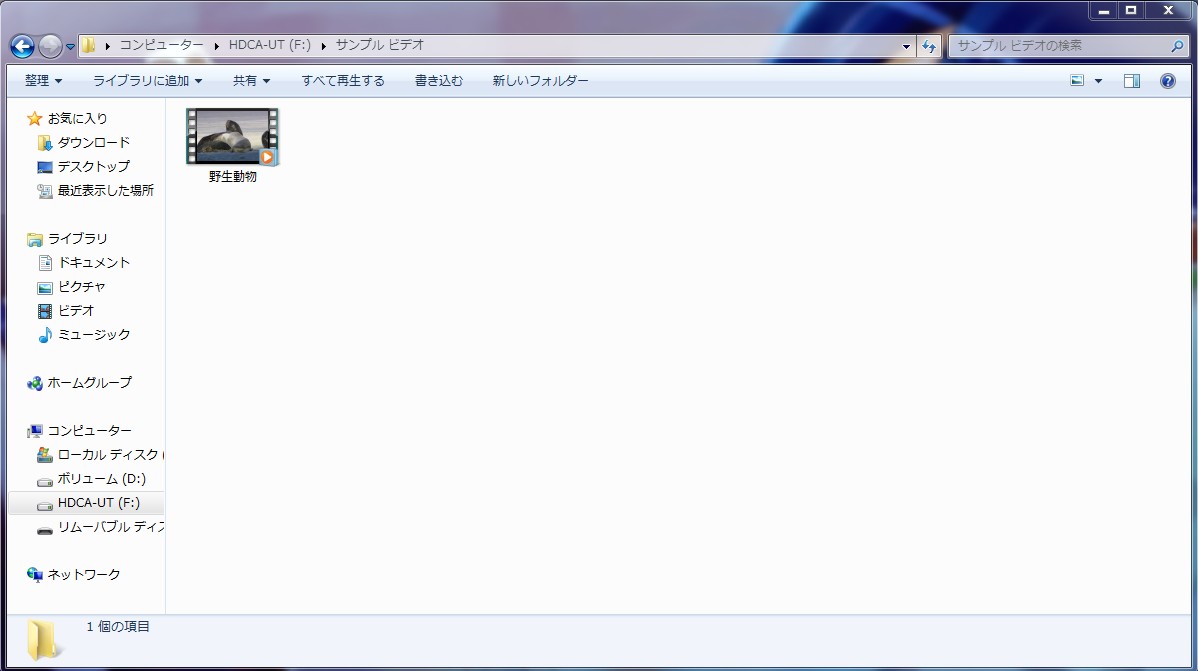Image resolution: width=1198 pixels, height=671 pixels.
Task: Select ネットワーク in navigation pane
Action: [84, 575]
